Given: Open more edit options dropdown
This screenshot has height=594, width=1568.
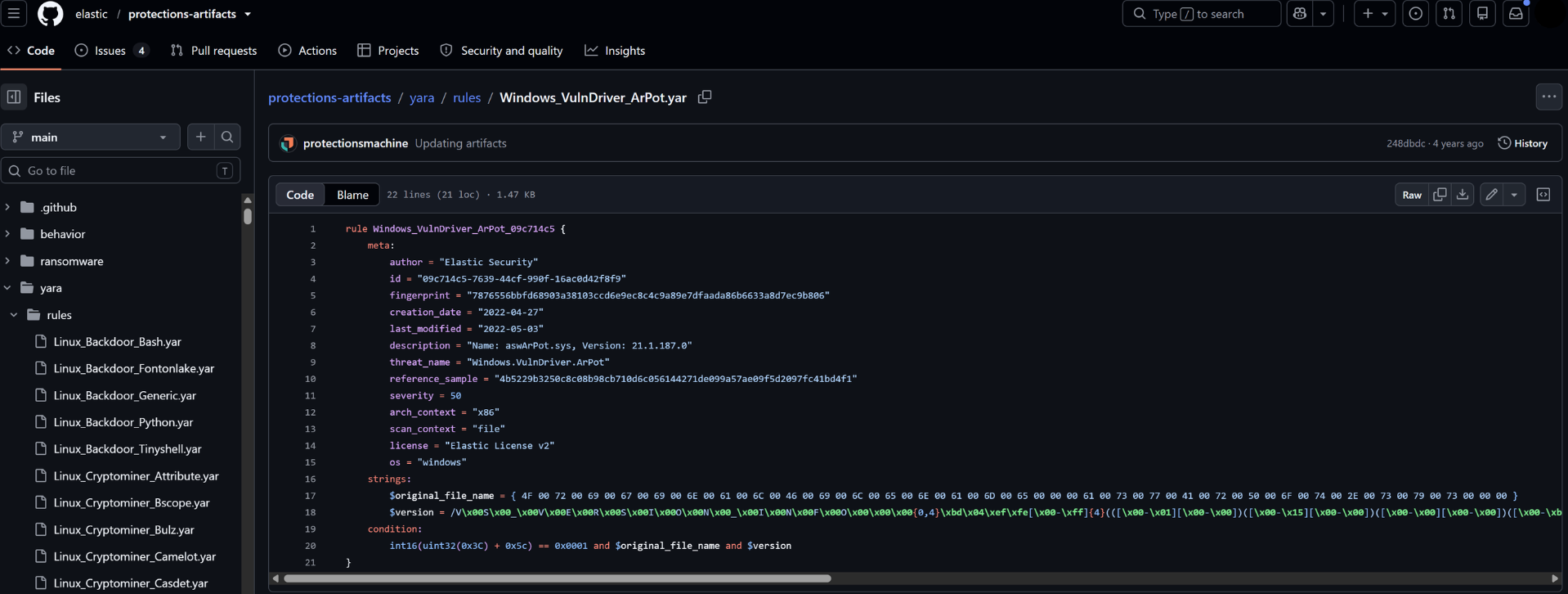Looking at the screenshot, I should [1514, 195].
